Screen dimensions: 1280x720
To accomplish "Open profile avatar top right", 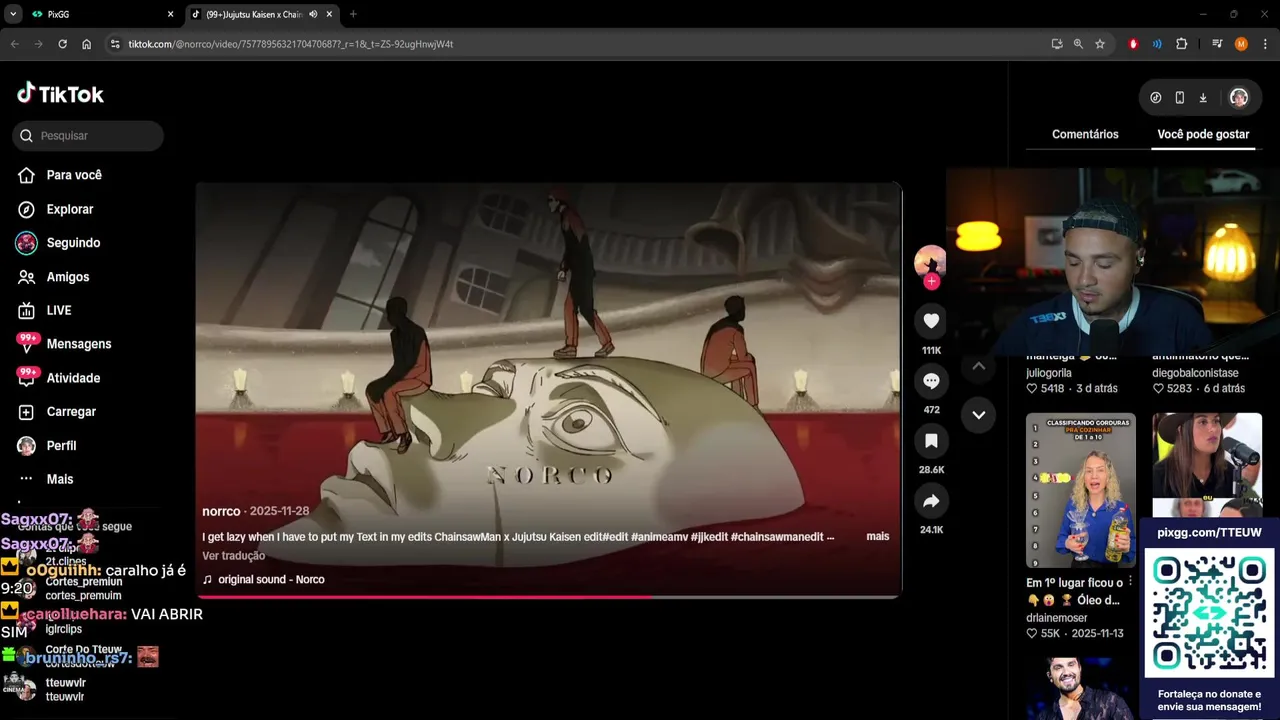I will point(1238,97).
